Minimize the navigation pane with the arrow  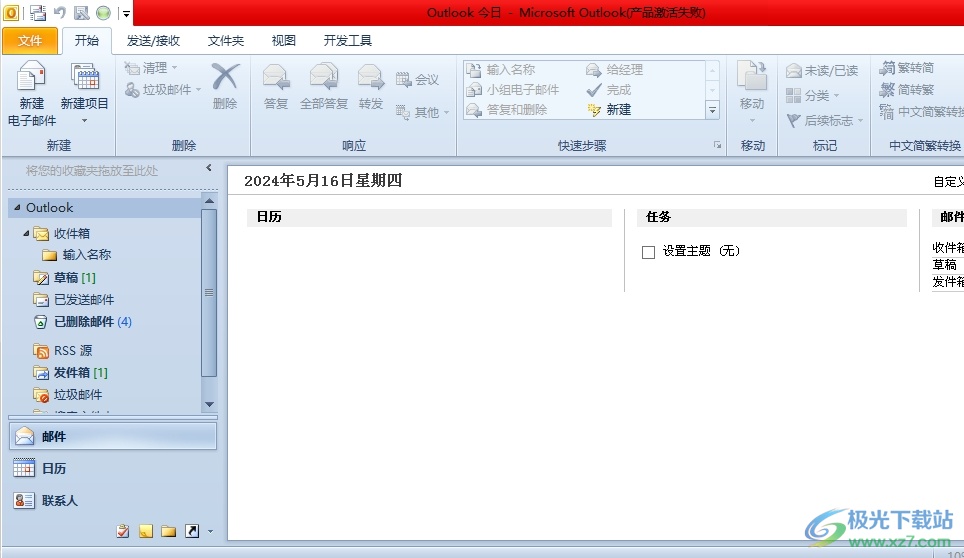click(209, 168)
